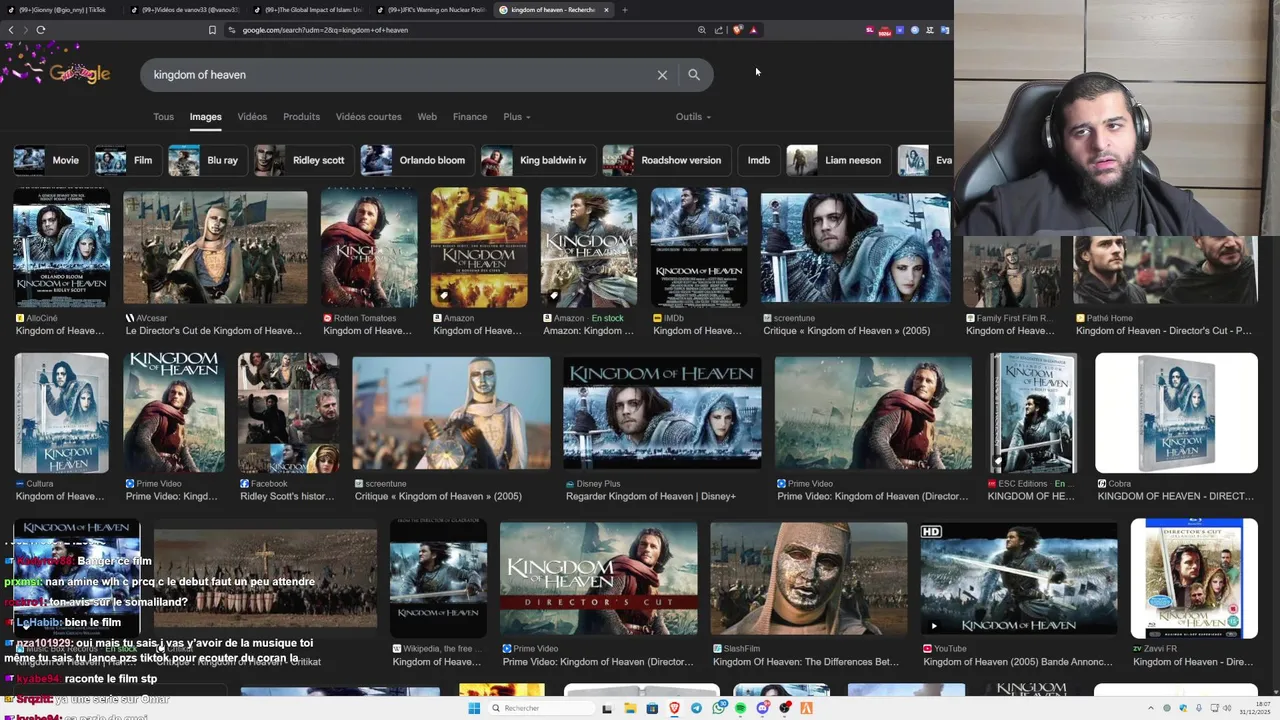Open the Cobra Blu-ray box image
1280x720 pixels.
1176,413
